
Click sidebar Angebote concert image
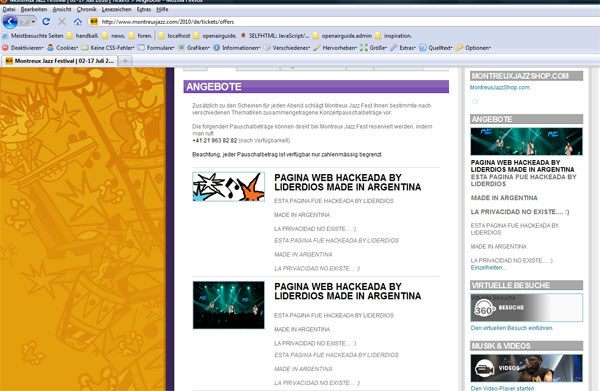click(x=527, y=142)
